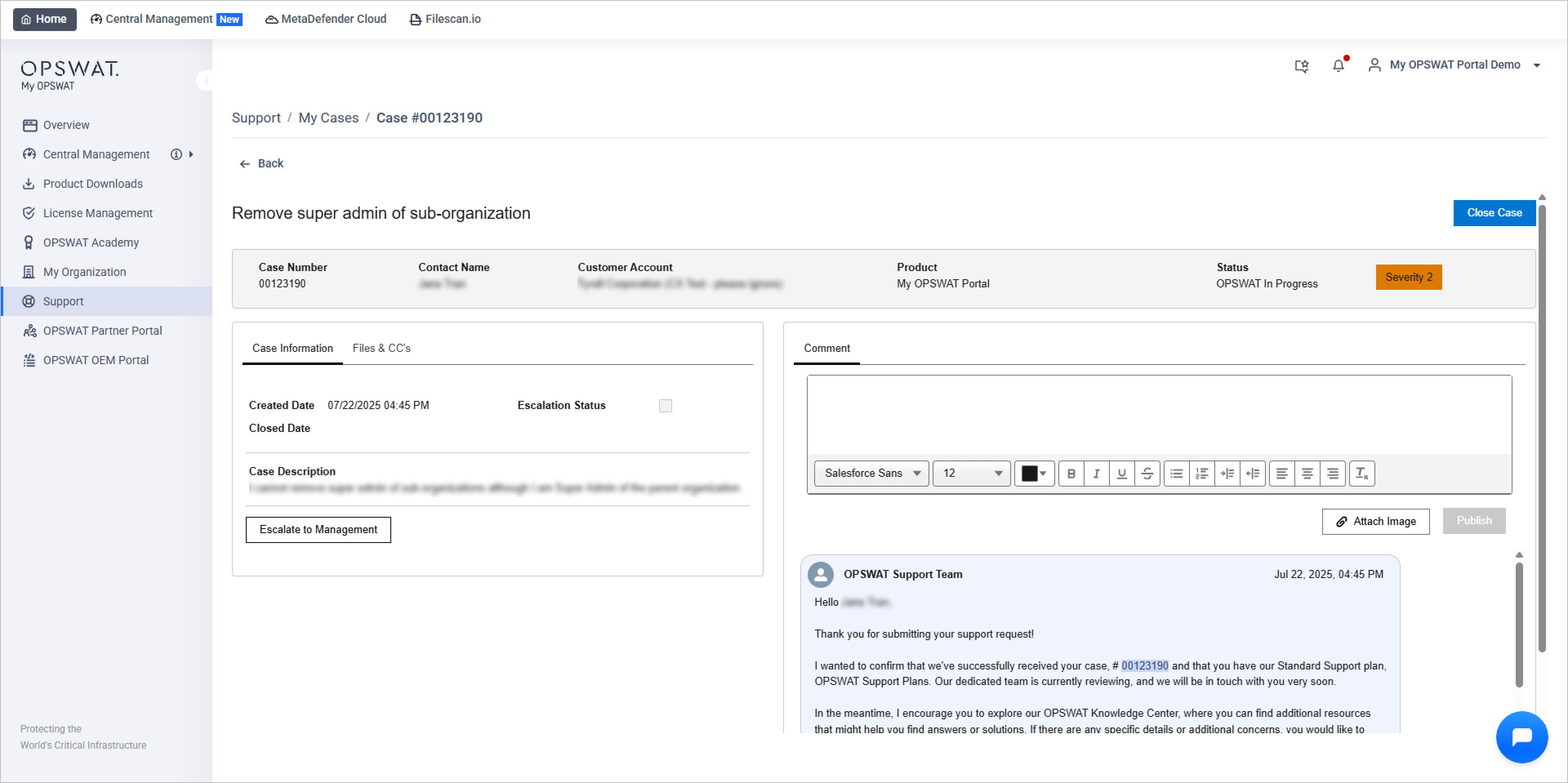1568x783 pixels.
Task: Toggle italic formatting in comment editor
Action: pos(1096,473)
